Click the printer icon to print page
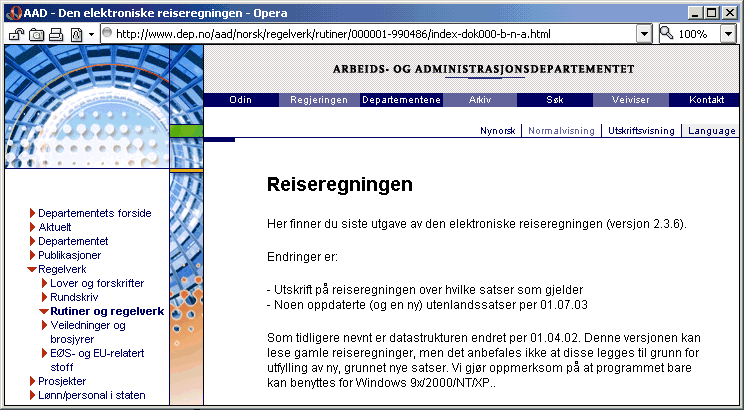Screen dimensions: 744x410 56,34
